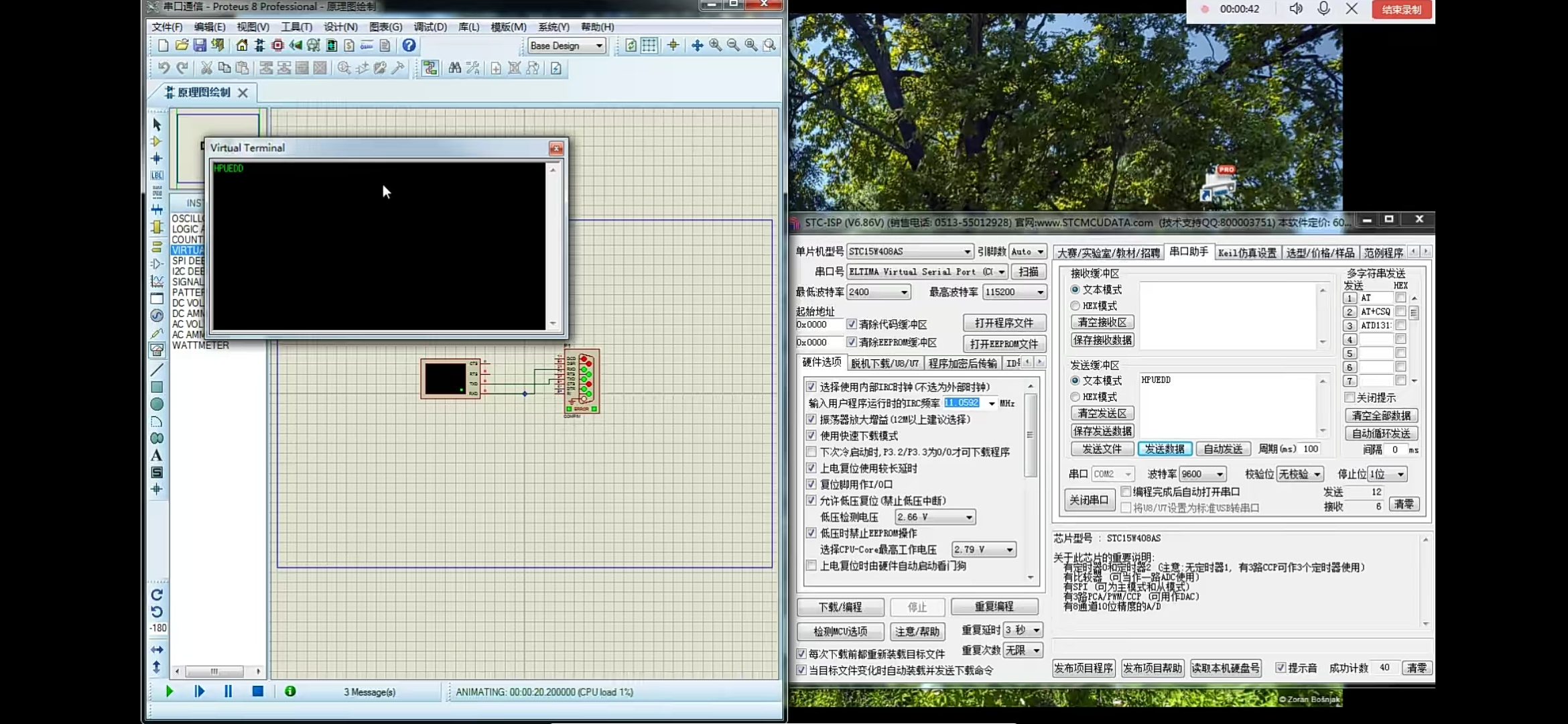The height and width of the screenshot is (724, 1568).
Task: Click the 下载/编程 button in STC-ISP
Action: (x=841, y=607)
